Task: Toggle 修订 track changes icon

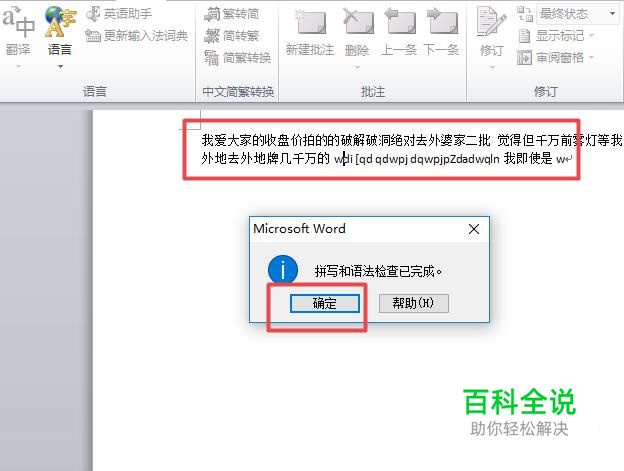Action: (x=492, y=22)
